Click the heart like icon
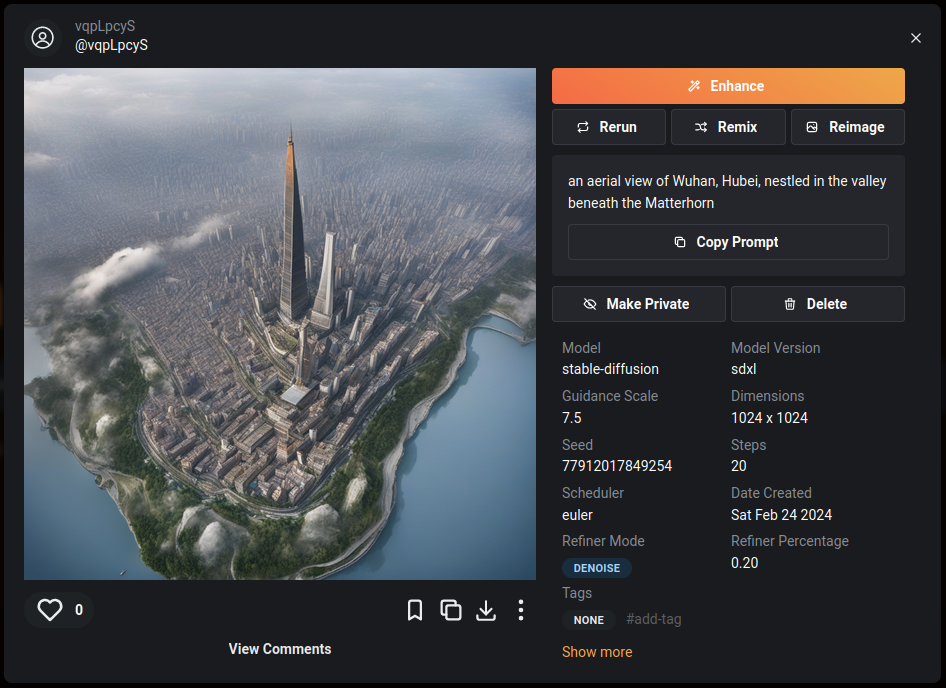 pos(50,610)
